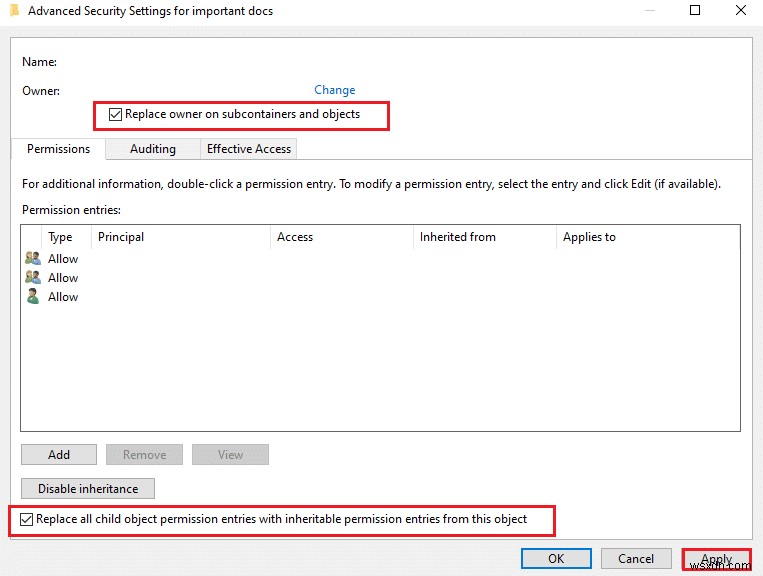This screenshot has width=763, height=576.
Task: Click the Principal column header
Action: (x=181, y=237)
